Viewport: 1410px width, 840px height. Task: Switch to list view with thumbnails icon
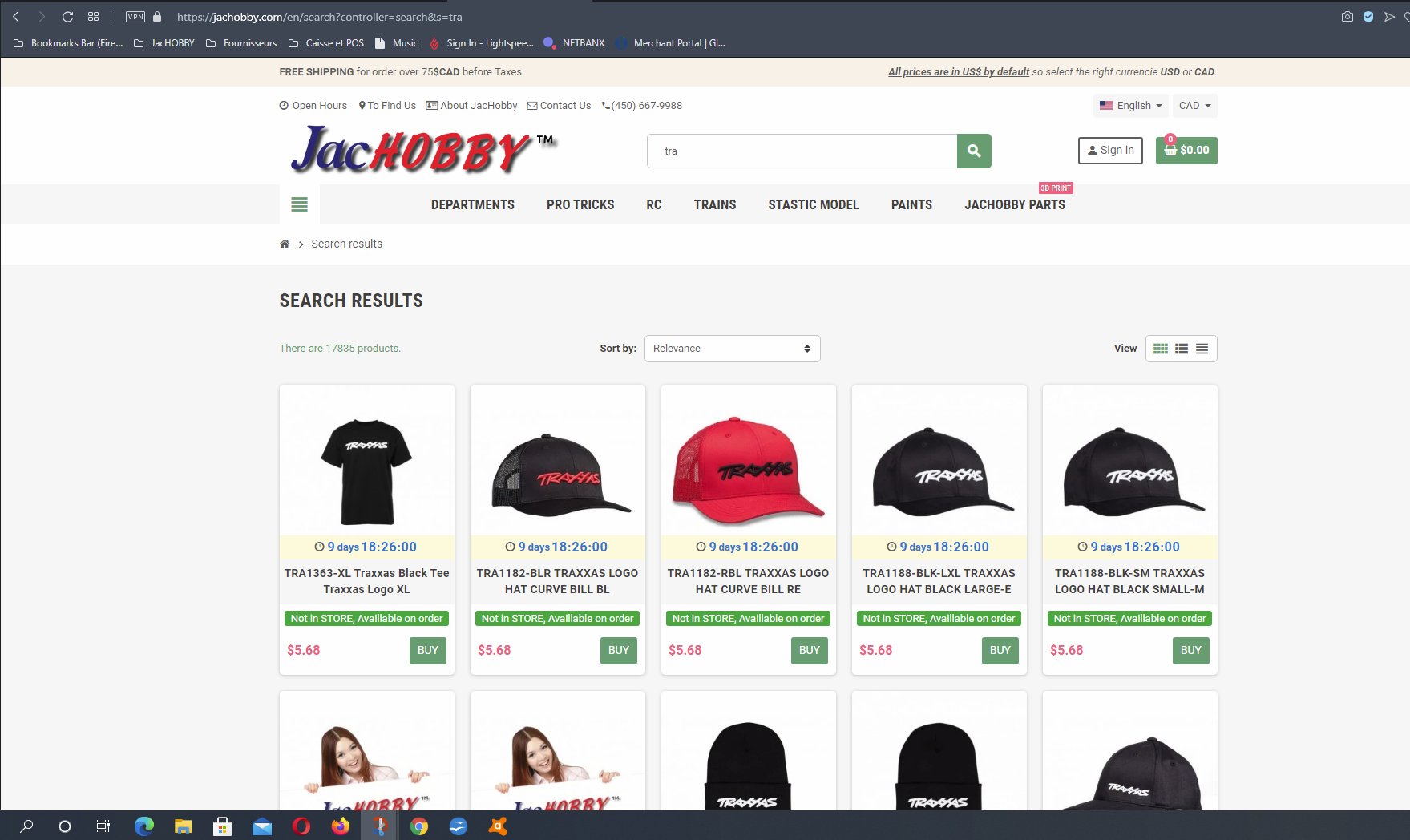[1182, 349]
